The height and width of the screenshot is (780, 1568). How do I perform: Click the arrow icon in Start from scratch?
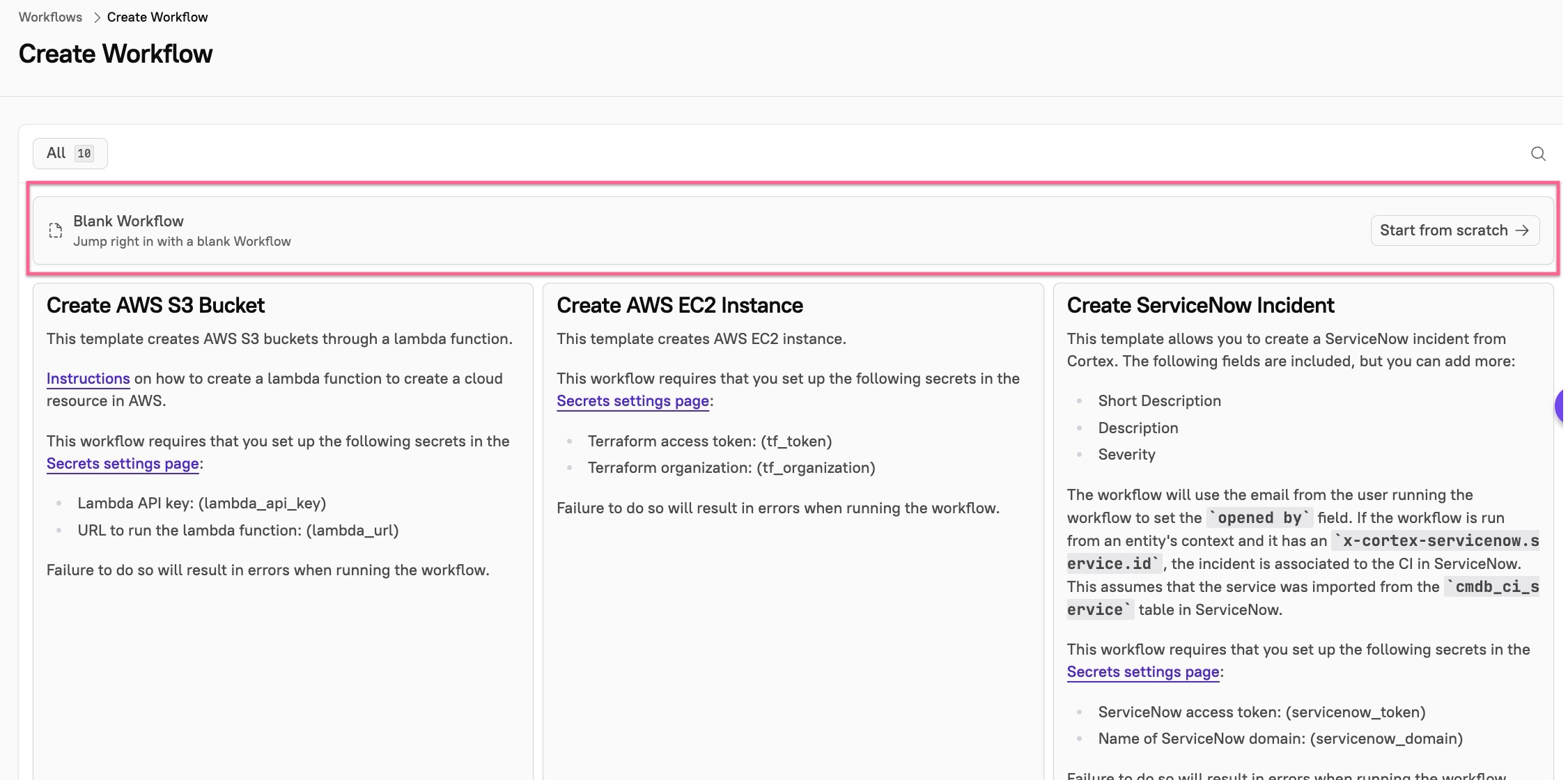point(1523,231)
